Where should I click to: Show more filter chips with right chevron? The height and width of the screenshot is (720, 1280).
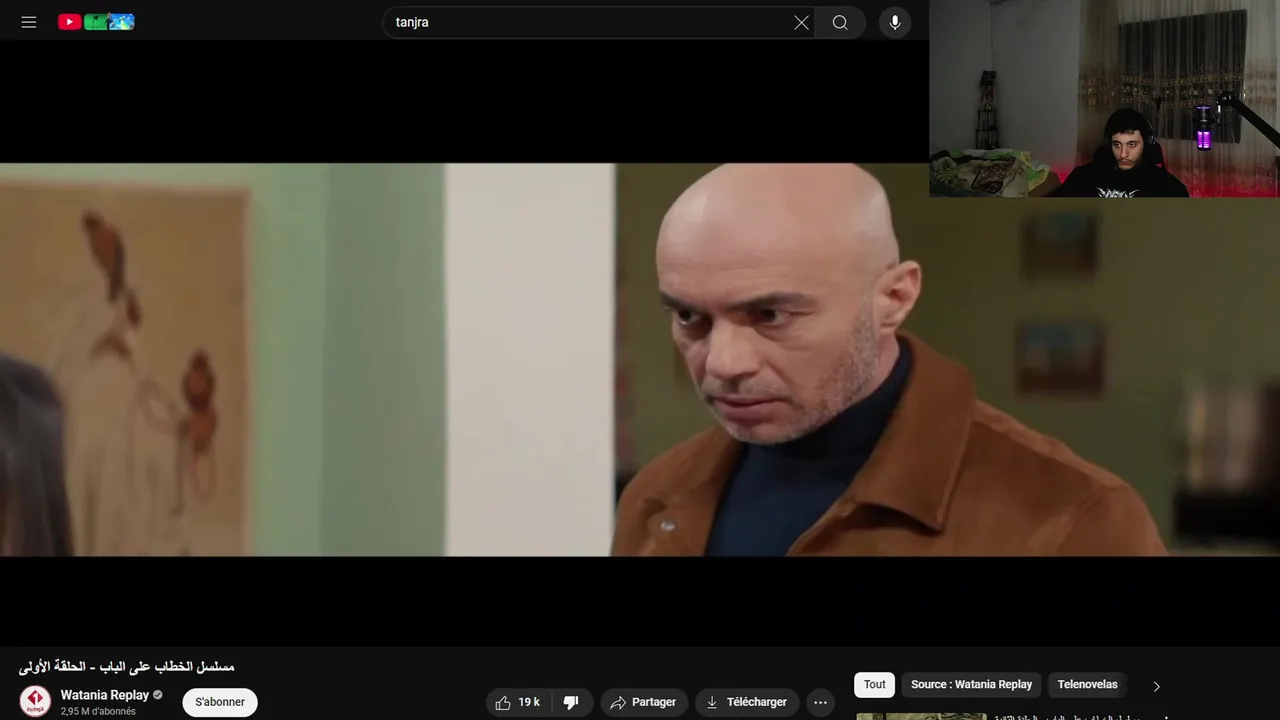pyautogui.click(x=1157, y=686)
